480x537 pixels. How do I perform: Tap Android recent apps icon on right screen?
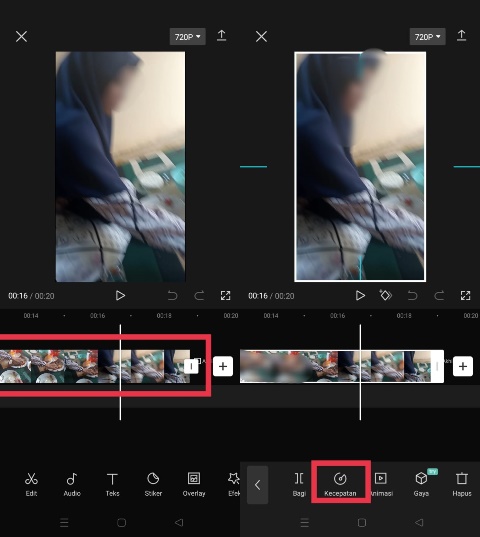click(304, 523)
